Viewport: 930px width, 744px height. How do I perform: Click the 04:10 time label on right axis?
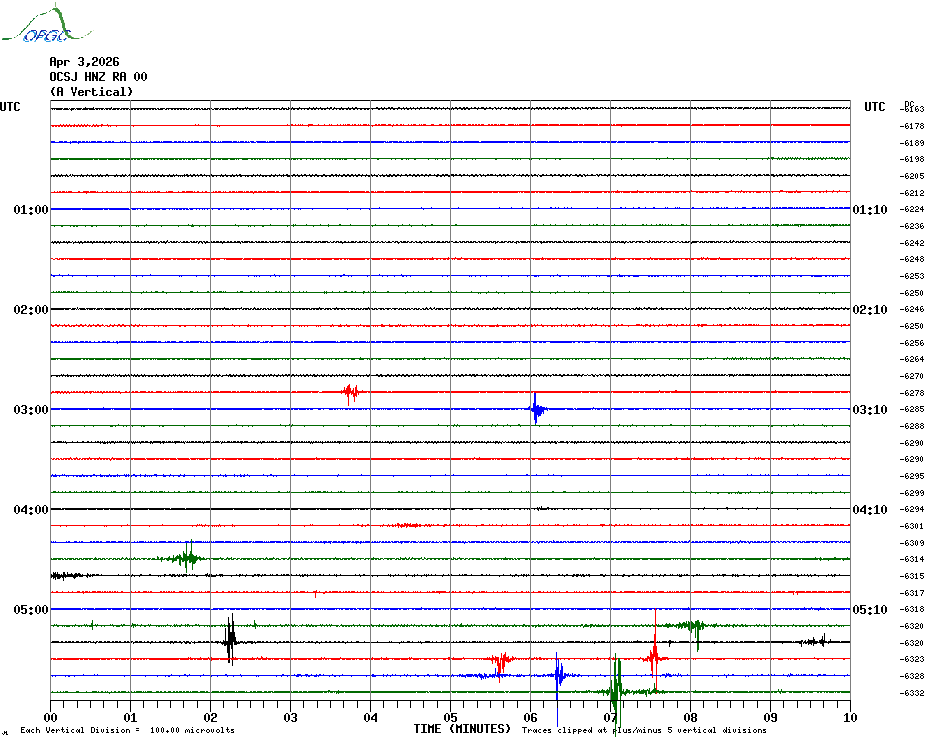point(869,510)
